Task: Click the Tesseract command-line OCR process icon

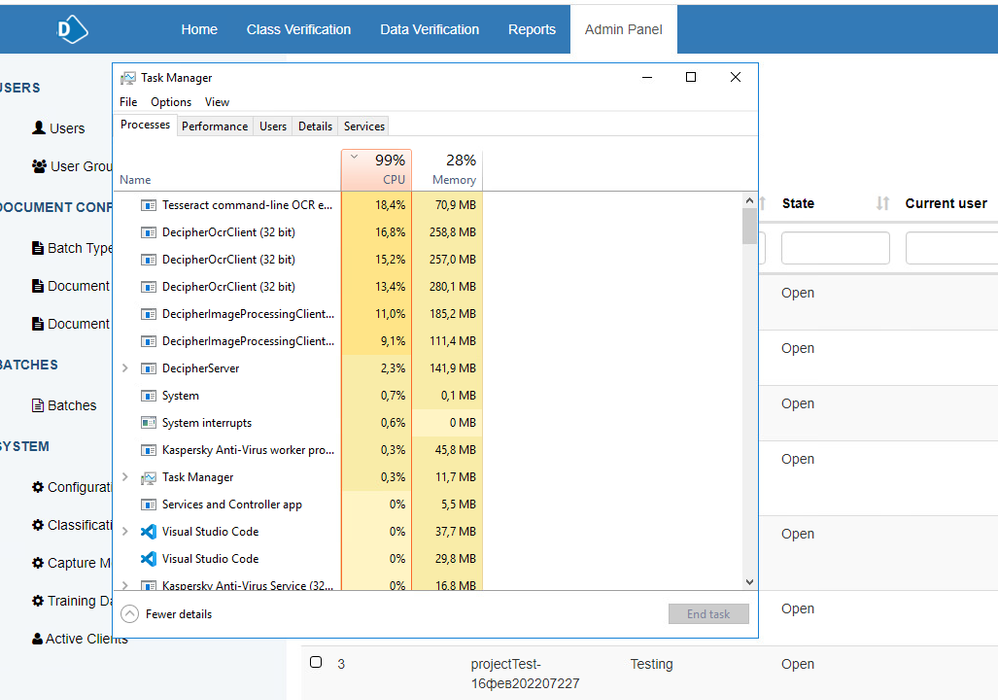Action: pyautogui.click(x=148, y=206)
